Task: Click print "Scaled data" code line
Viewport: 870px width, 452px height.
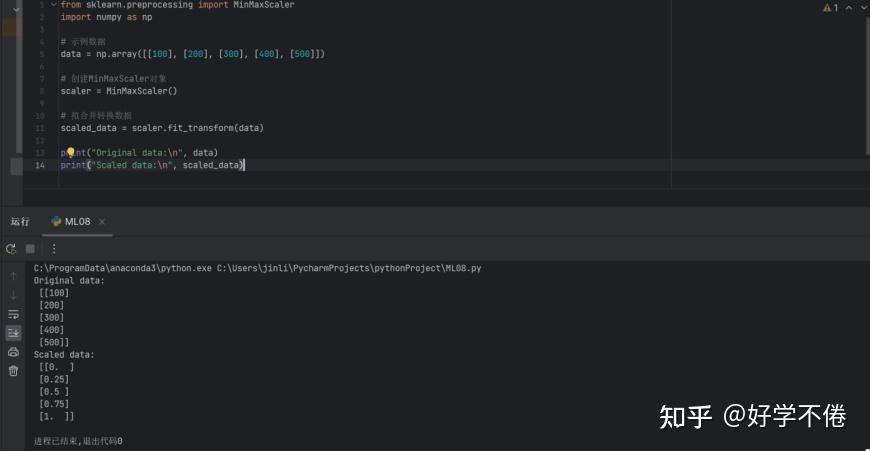Action: (x=153, y=165)
